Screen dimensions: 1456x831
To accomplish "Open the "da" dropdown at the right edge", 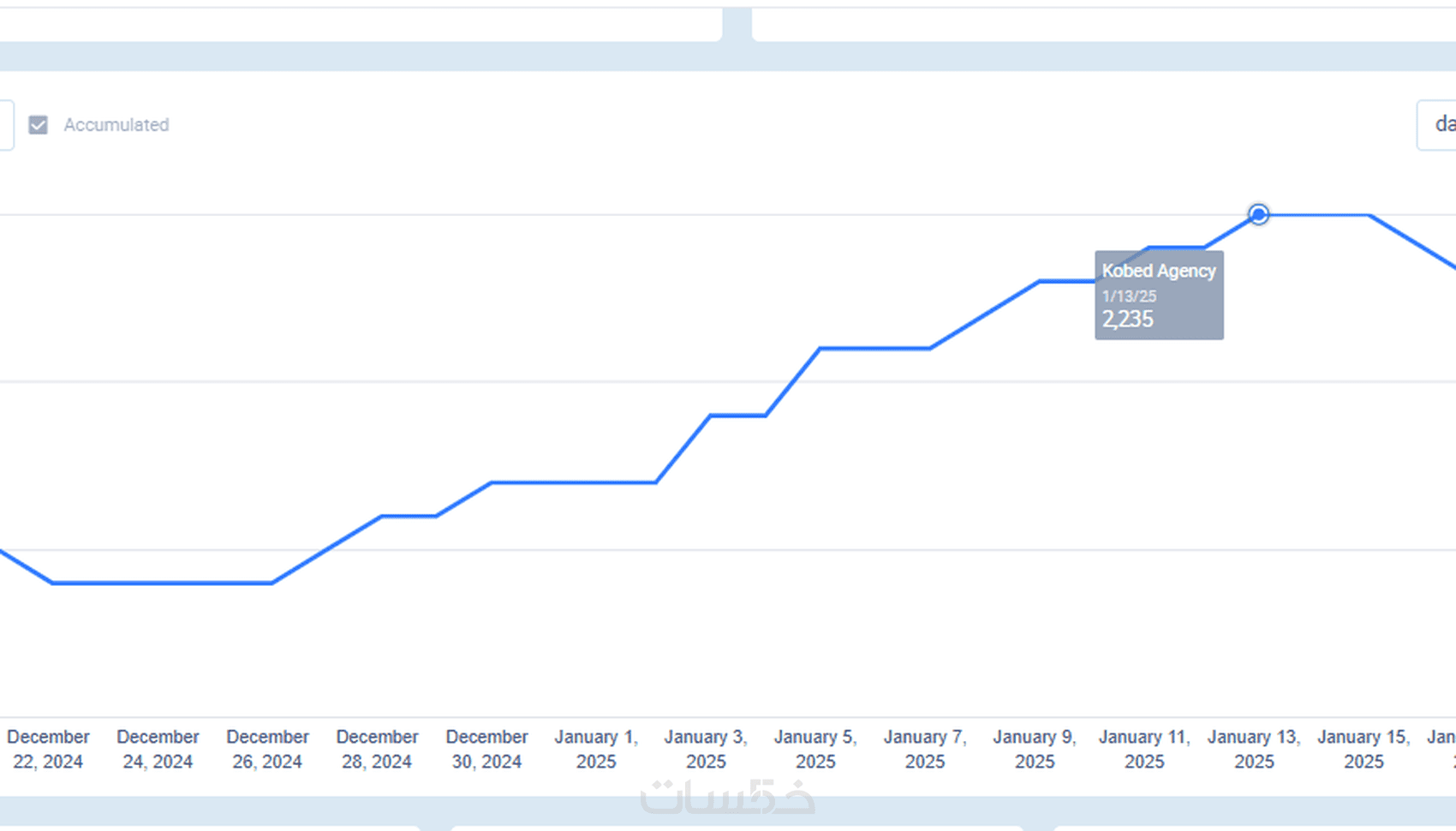I will pyautogui.click(x=1441, y=125).
